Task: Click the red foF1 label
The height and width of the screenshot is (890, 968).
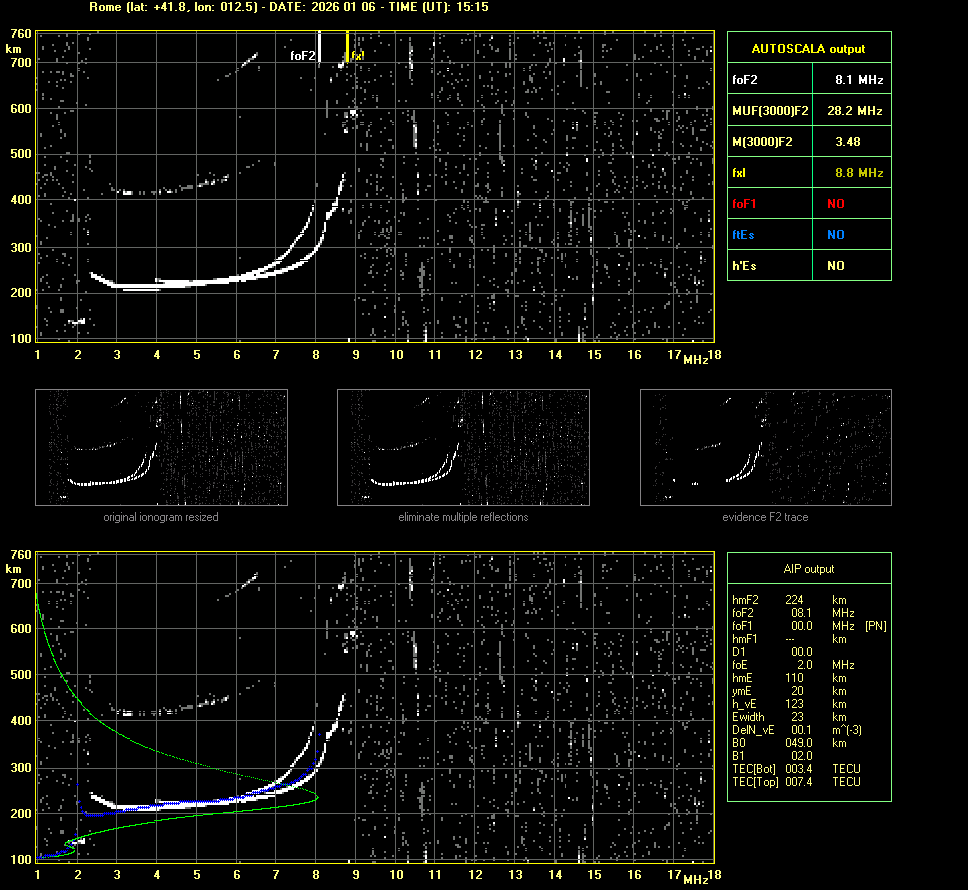Action: coord(746,204)
